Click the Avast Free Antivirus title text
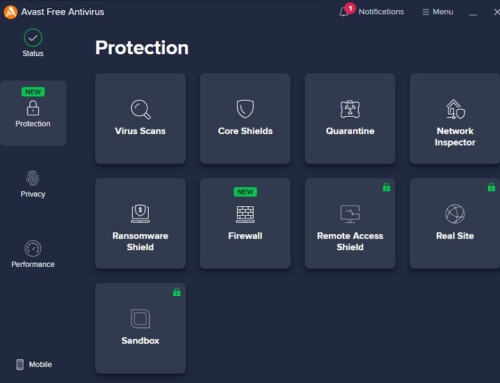The height and width of the screenshot is (383, 500). 63,12
